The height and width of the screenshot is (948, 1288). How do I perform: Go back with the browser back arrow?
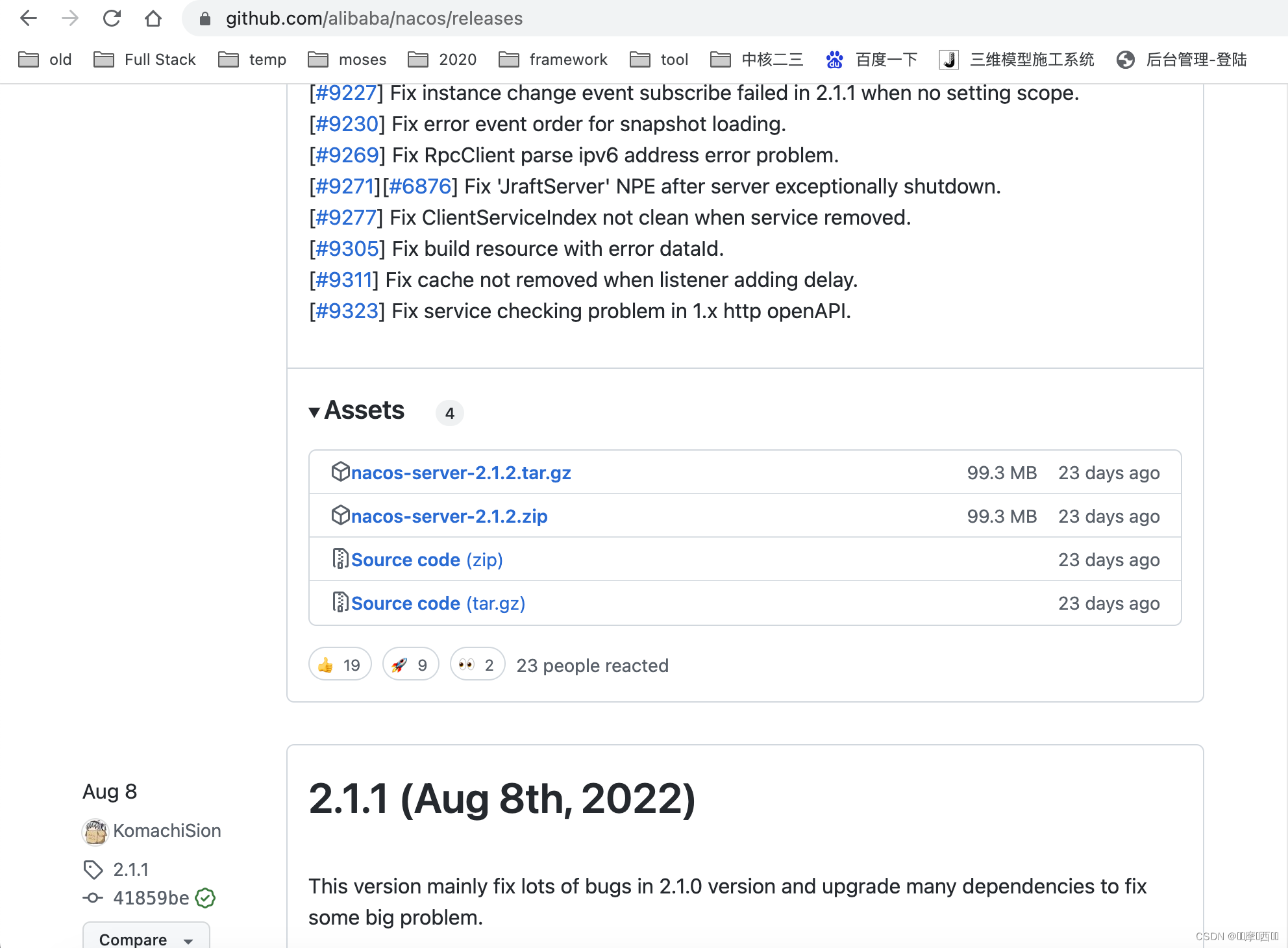coord(29,18)
